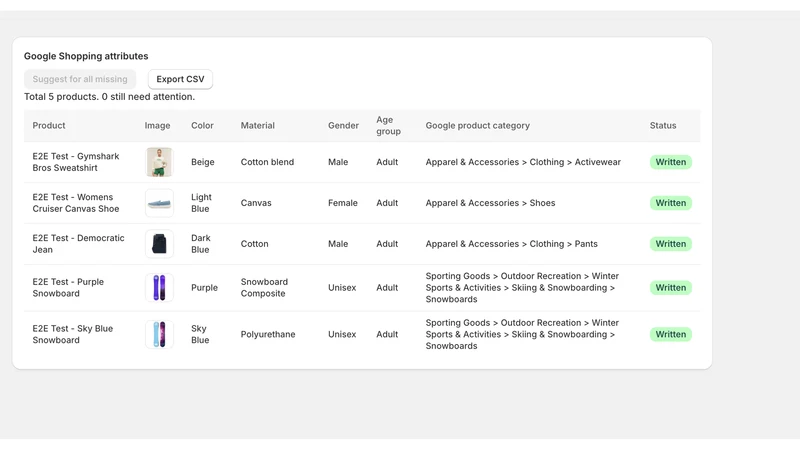Select product name E2E Test - Womens Cruiser Canvas Shoe
The height and width of the screenshot is (450, 800).
76,203
